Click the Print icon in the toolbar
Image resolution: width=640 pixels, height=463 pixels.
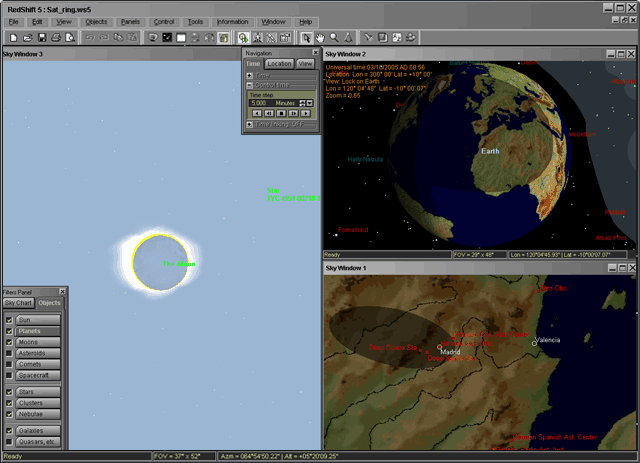point(56,37)
